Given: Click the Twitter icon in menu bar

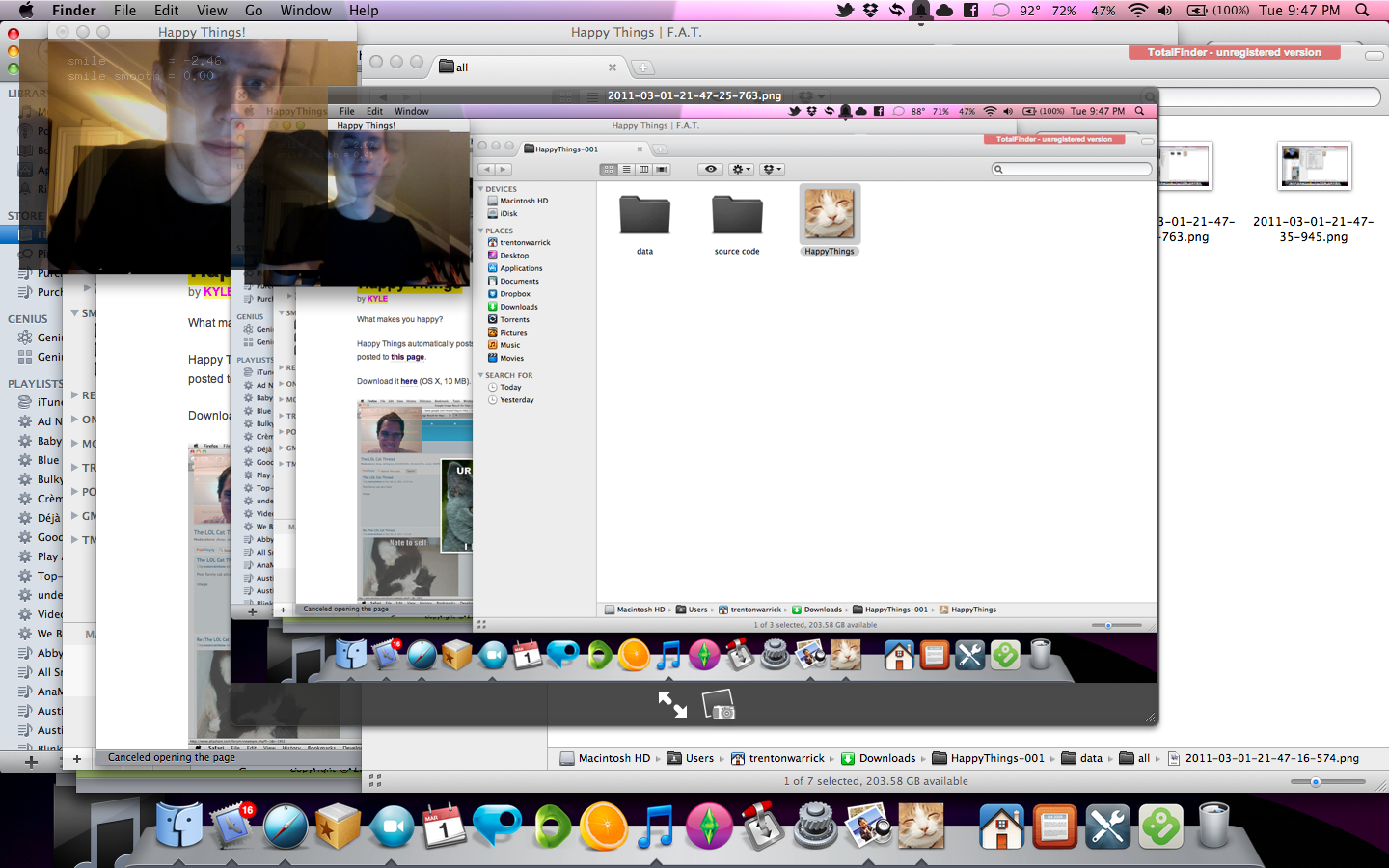Looking at the screenshot, I should [x=844, y=11].
